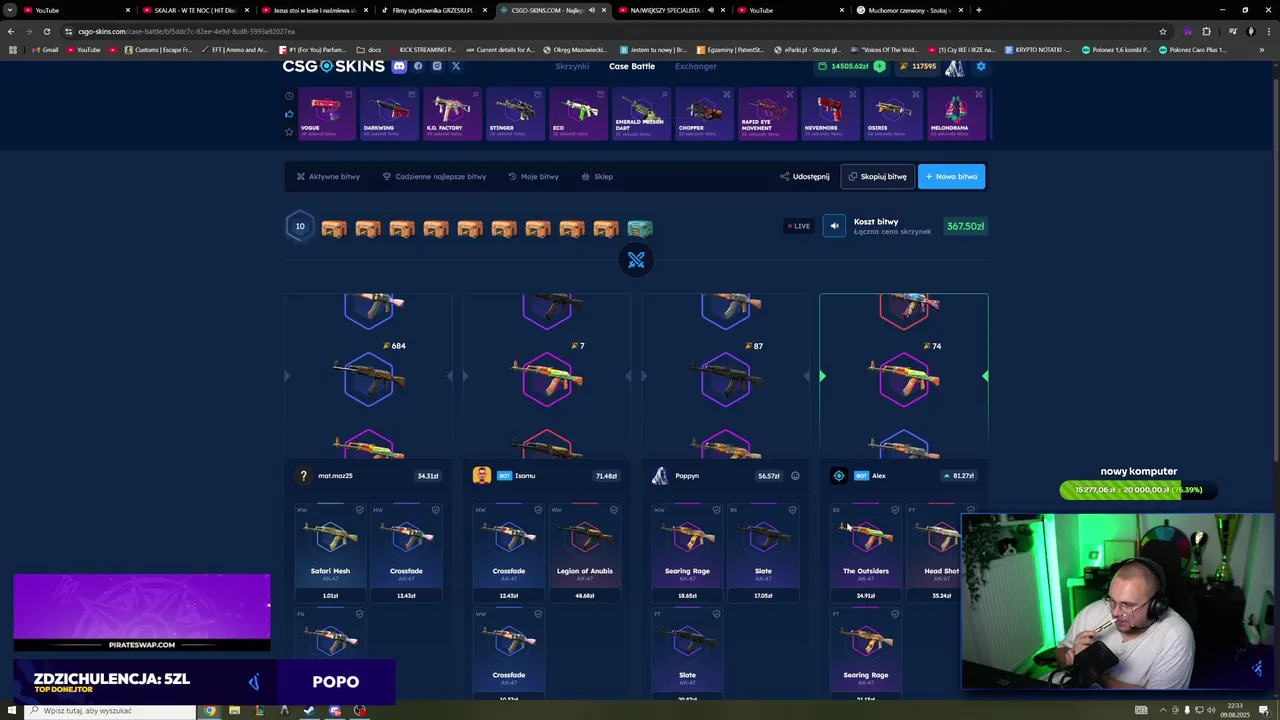This screenshot has height=720, width=1280.
Task: Start a Nowa bitwa
Action: [951, 176]
